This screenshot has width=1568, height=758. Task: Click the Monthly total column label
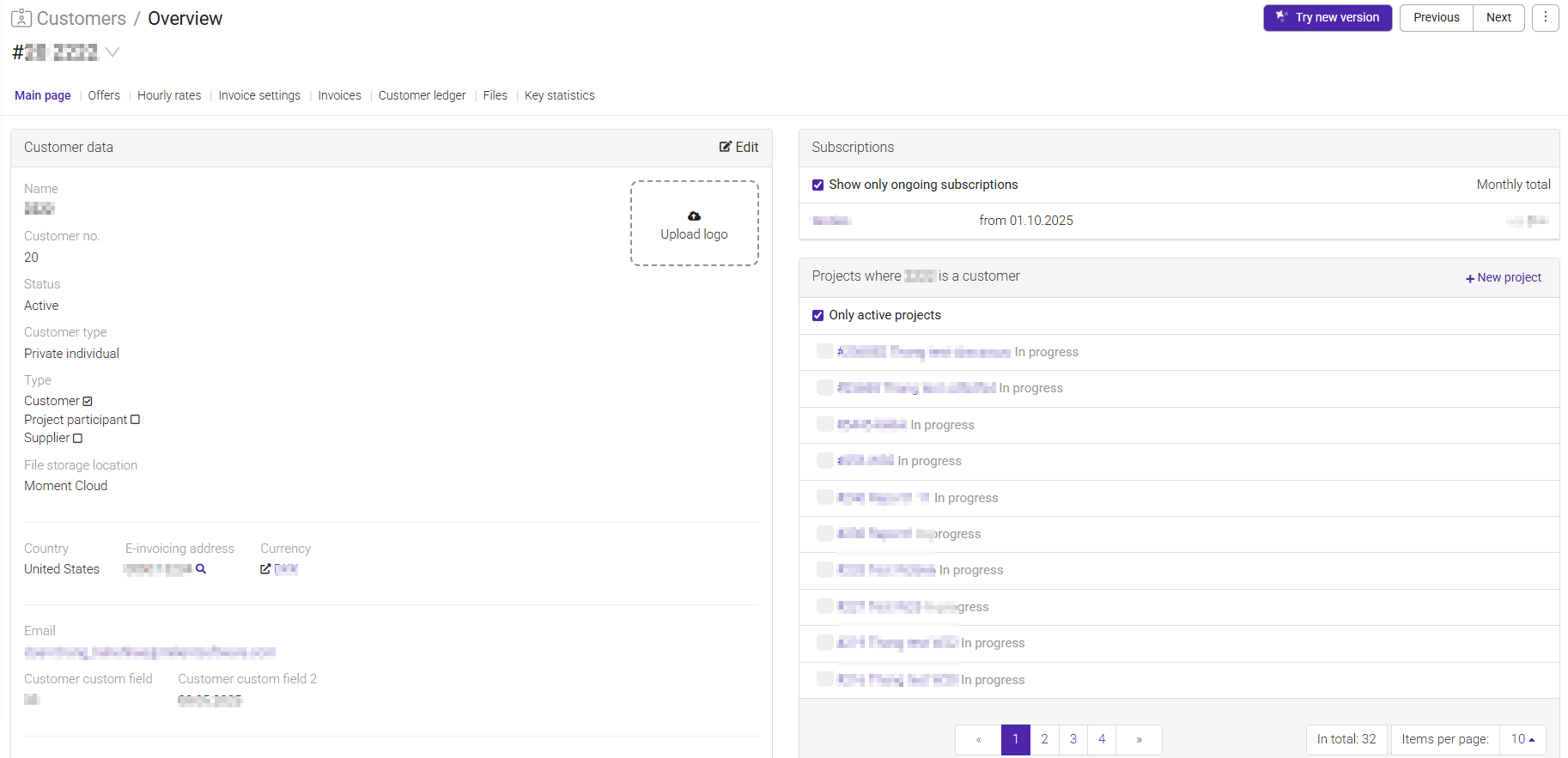1513,185
